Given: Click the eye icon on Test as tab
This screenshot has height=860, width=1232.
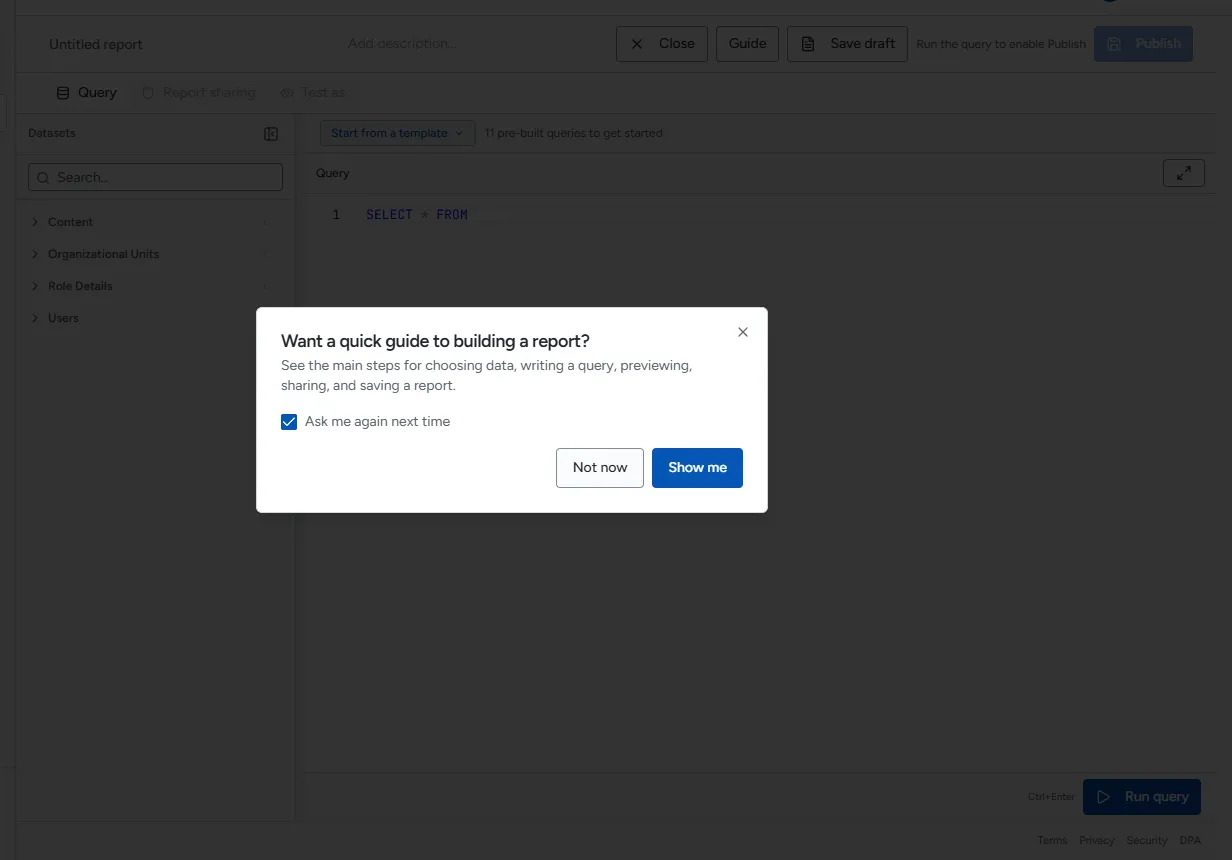Looking at the screenshot, I should coord(287,93).
